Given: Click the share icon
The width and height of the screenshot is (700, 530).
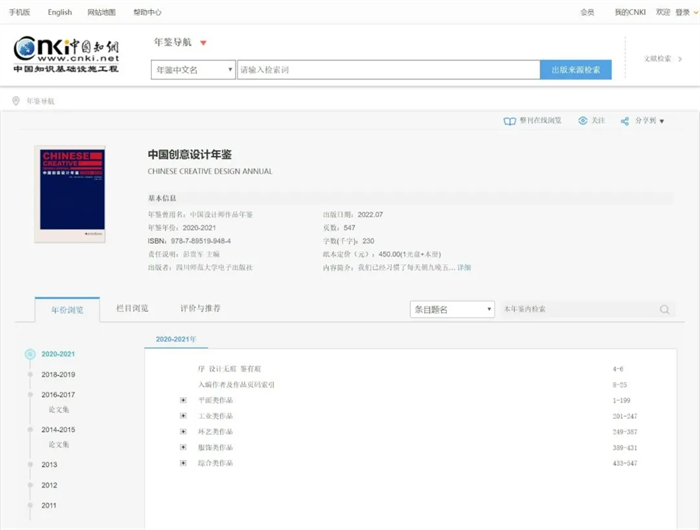Looking at the screenshot, I should click(625, 121).
